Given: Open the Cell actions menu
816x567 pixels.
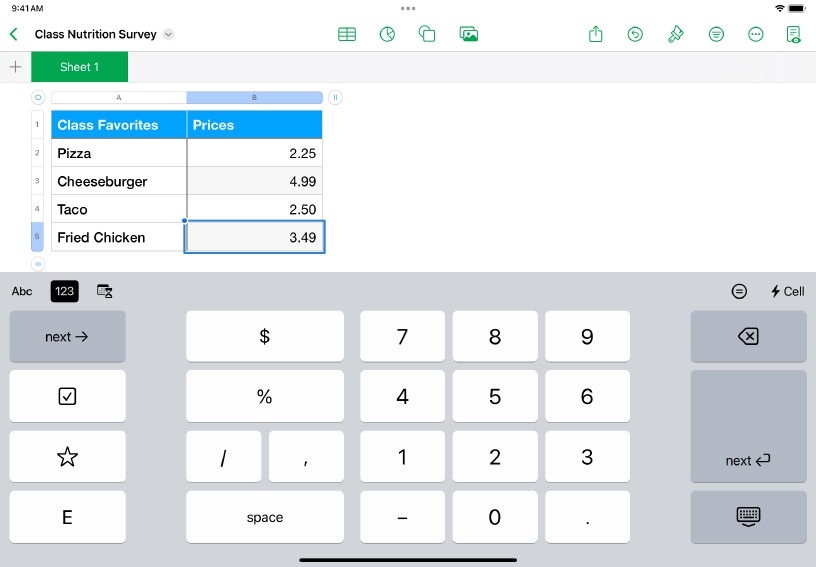Looking at the screenshot, I should 787,291.
